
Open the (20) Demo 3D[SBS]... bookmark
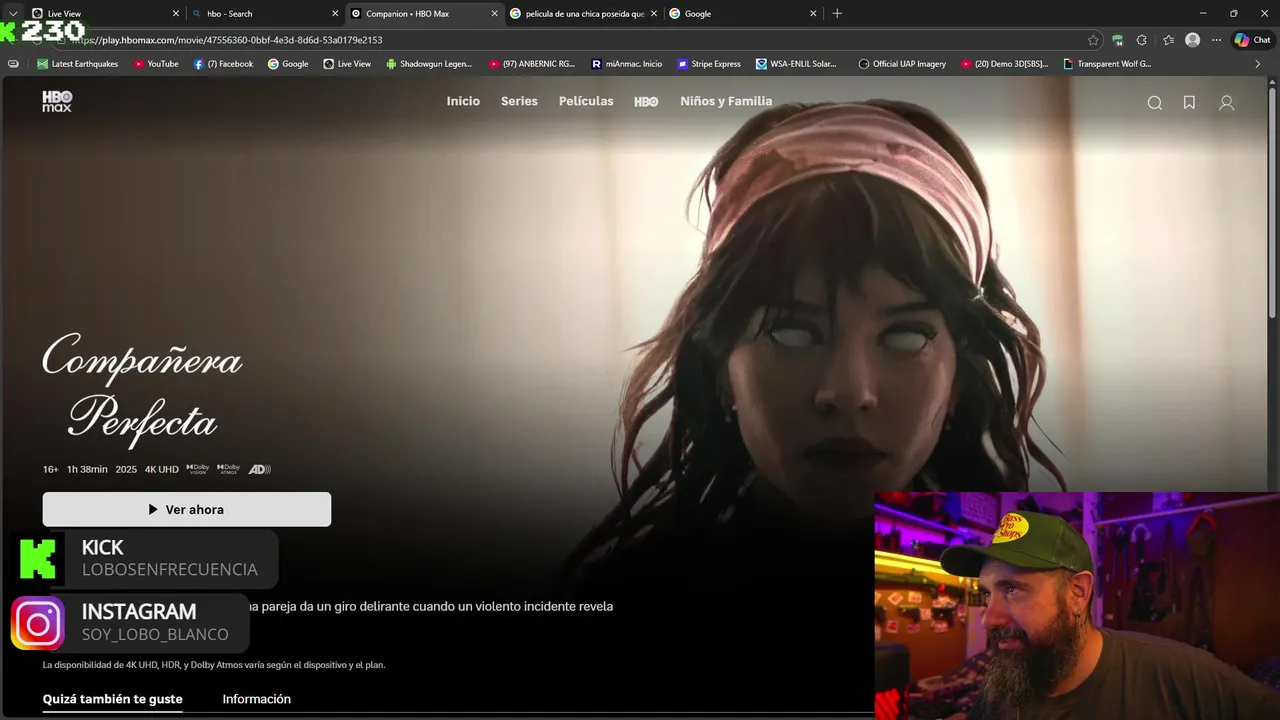(x=1004, y=64)
